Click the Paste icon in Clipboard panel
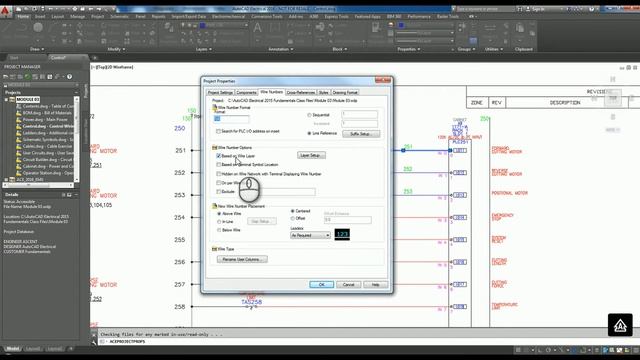This screenshot has height=360, width=640. 520,29
